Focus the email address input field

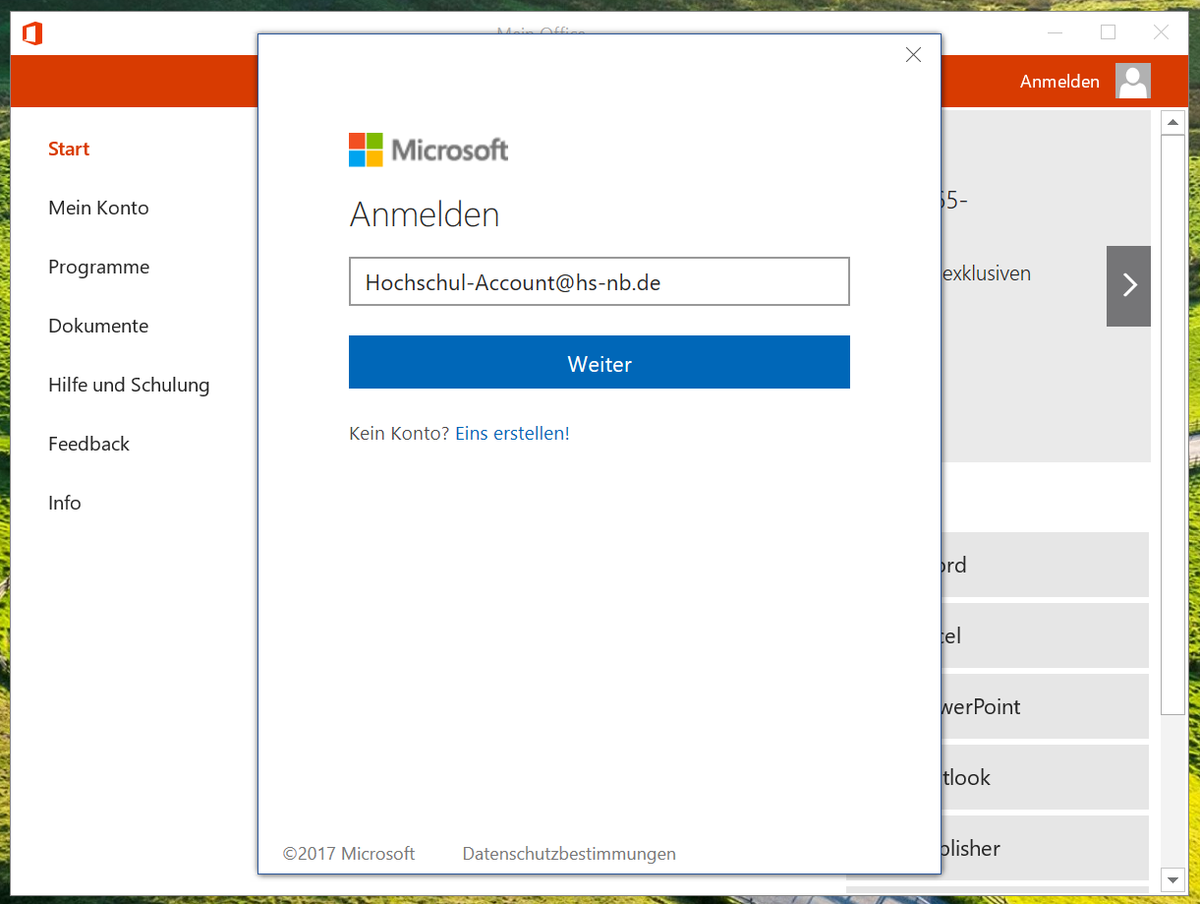click(x=599, y=282)
